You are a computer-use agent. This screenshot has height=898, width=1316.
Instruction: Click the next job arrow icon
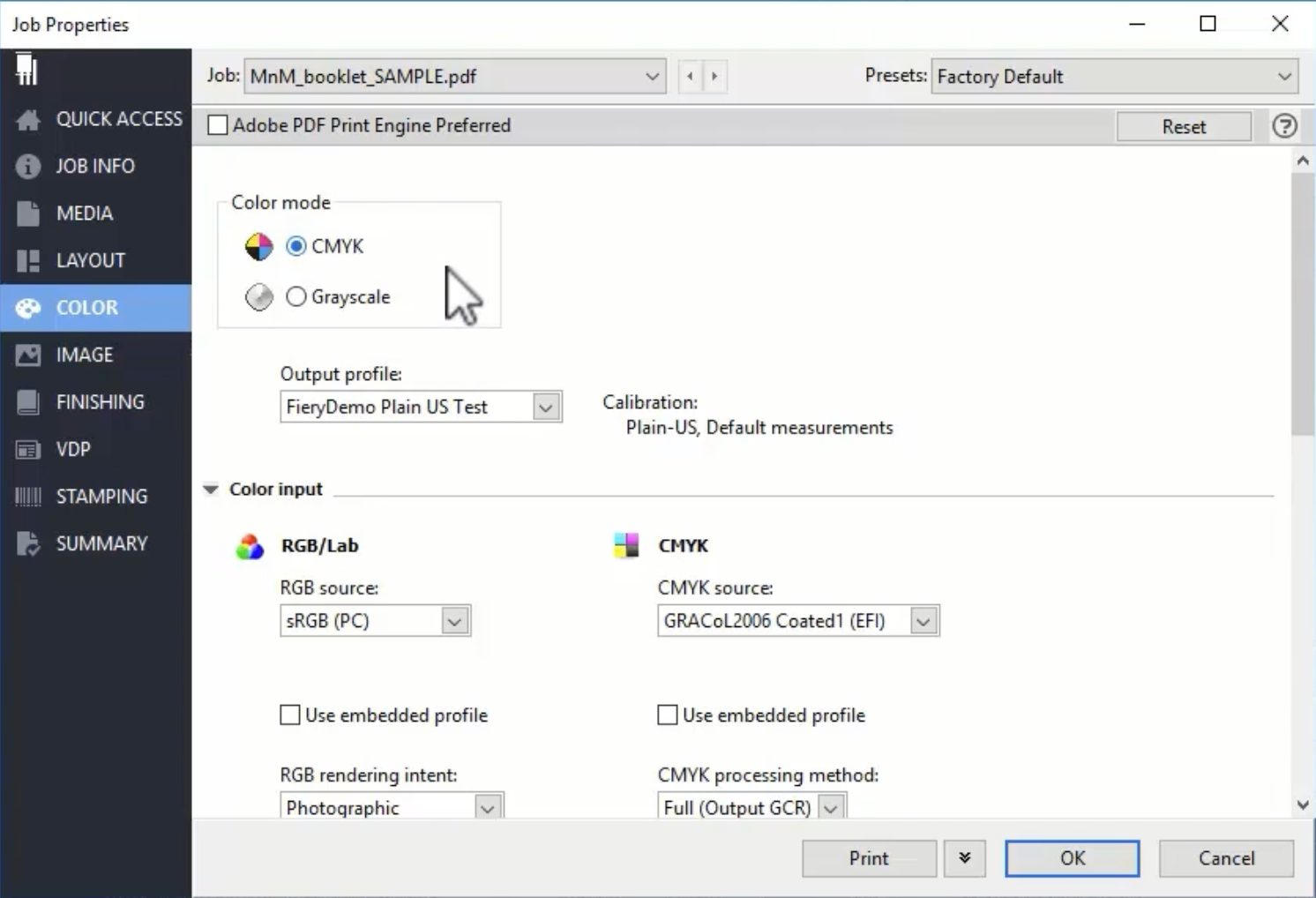click(x=714, y=77)
